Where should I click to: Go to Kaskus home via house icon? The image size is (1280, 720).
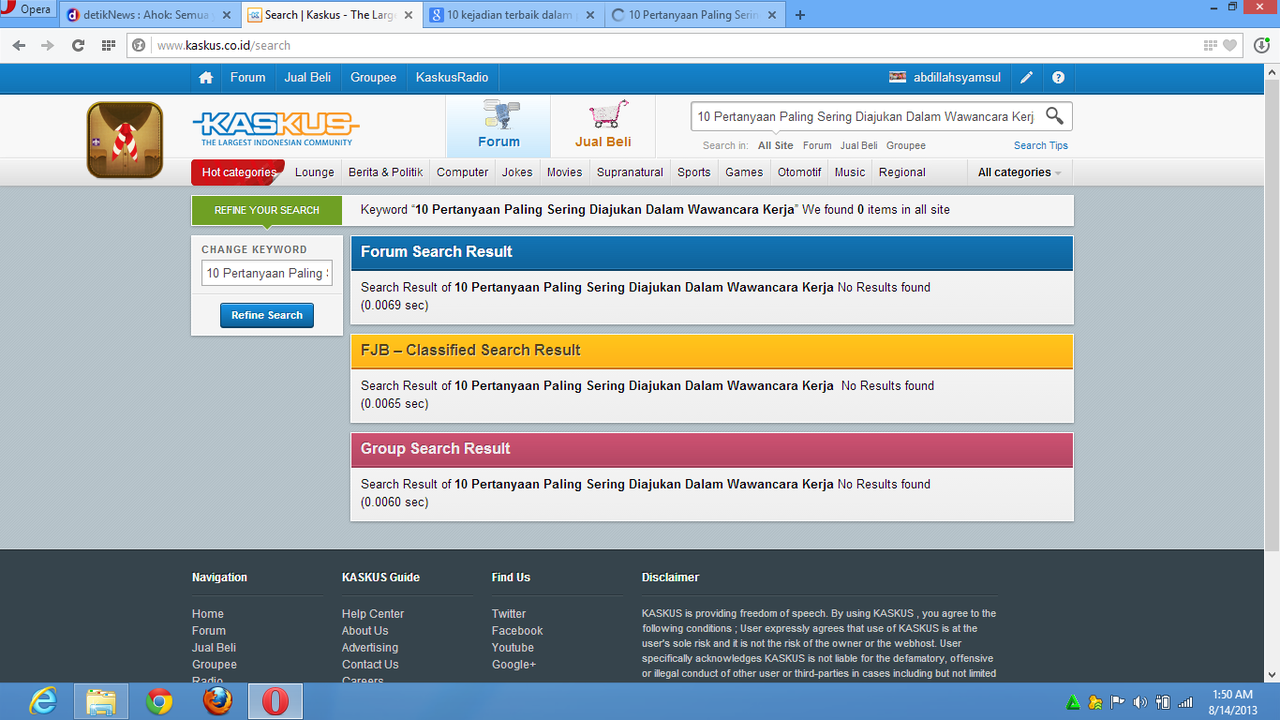(x=206, y=78)
